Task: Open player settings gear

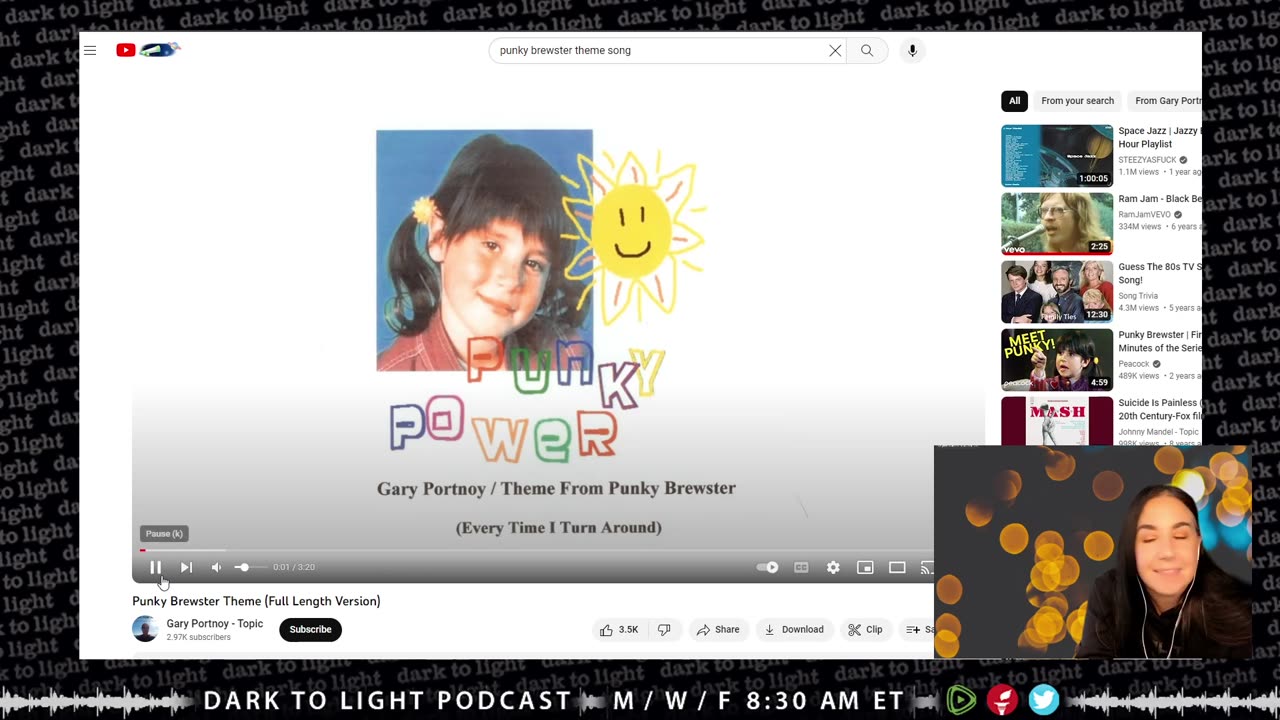Action: pos(833,567)
